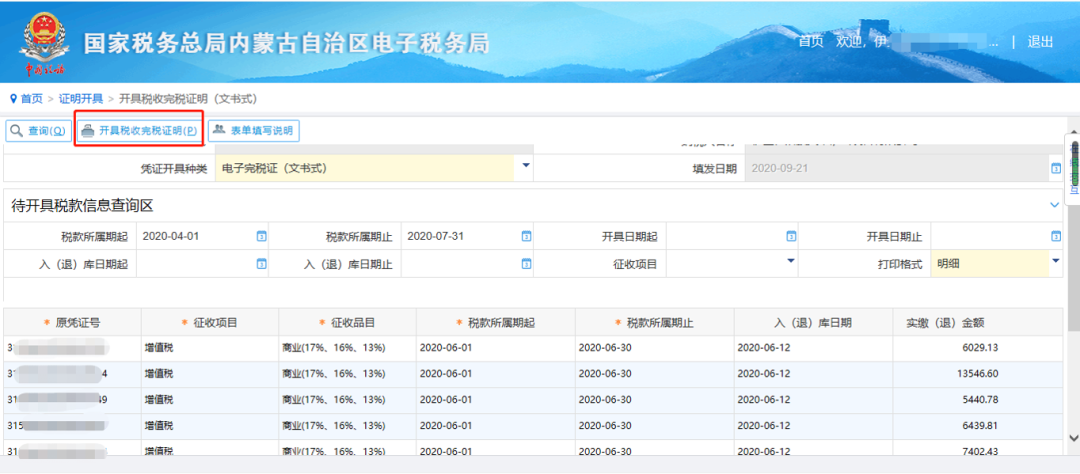
Task: Open calendar for 开具日期起
Action: (x=791, y=236)
